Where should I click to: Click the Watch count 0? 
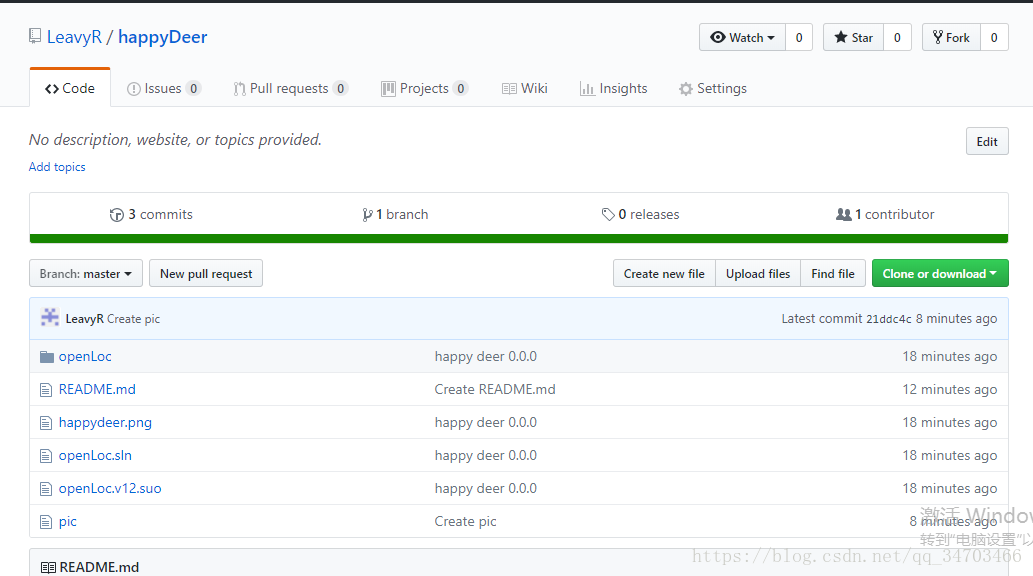pyautogui.click(x=799, y=38)
